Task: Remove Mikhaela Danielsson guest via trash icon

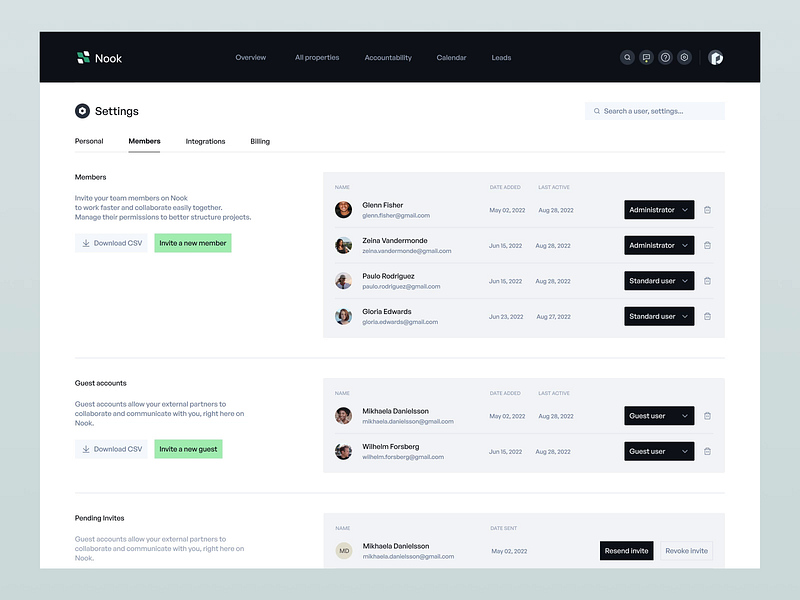Action: [x=707, y=416]
